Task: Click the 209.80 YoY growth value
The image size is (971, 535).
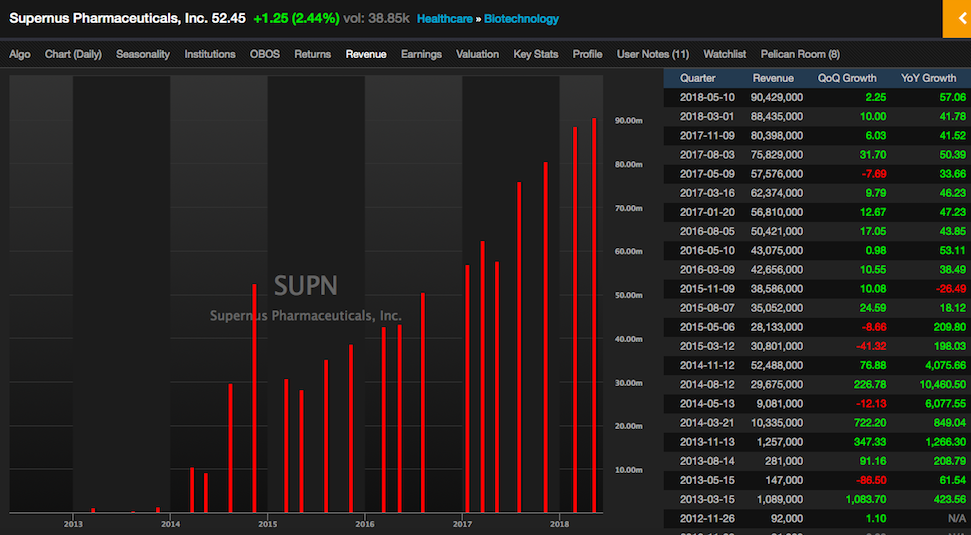Action: coord(950,328)
